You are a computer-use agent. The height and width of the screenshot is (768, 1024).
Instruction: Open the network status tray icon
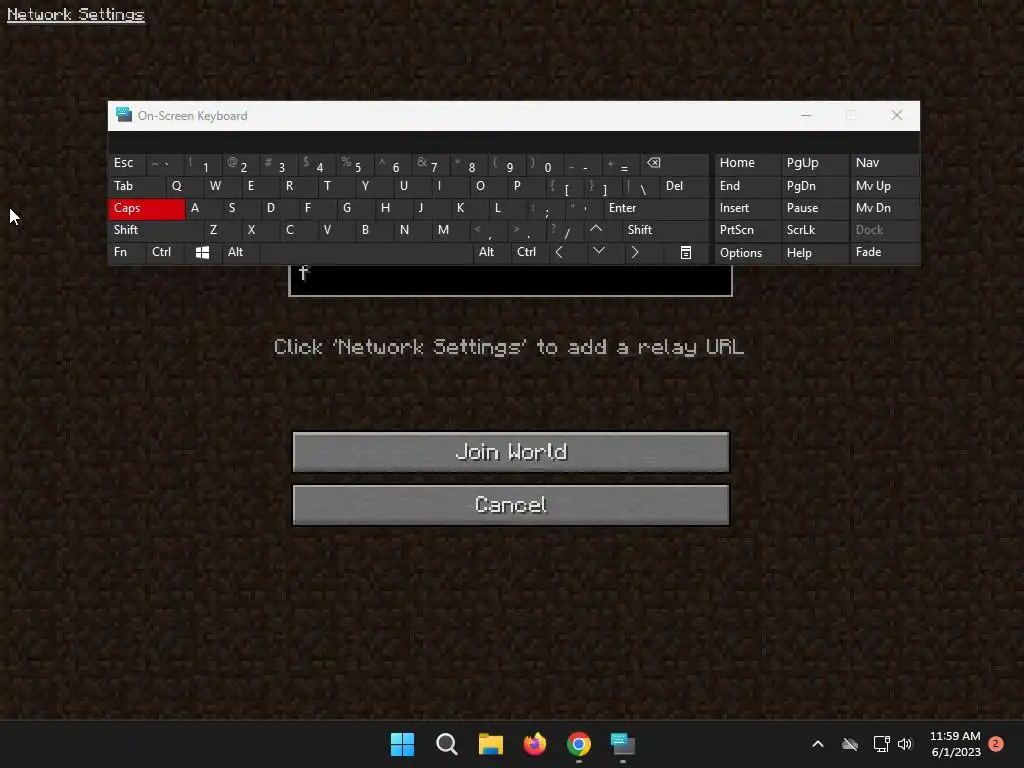pos(881,744)
